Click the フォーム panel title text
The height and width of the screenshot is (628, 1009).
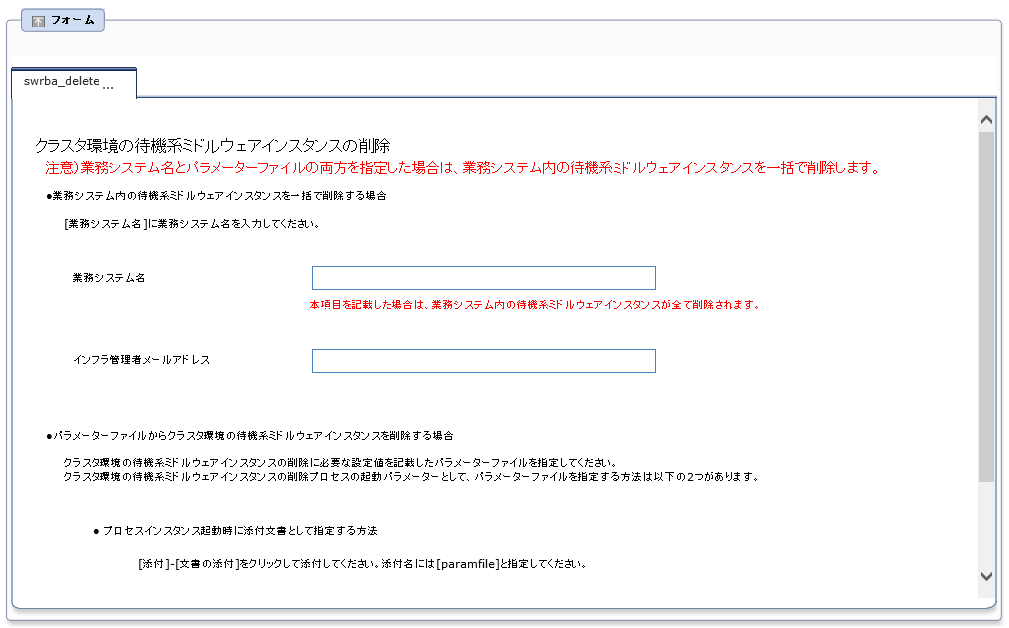pyautogui.click(x=72, y=21)
